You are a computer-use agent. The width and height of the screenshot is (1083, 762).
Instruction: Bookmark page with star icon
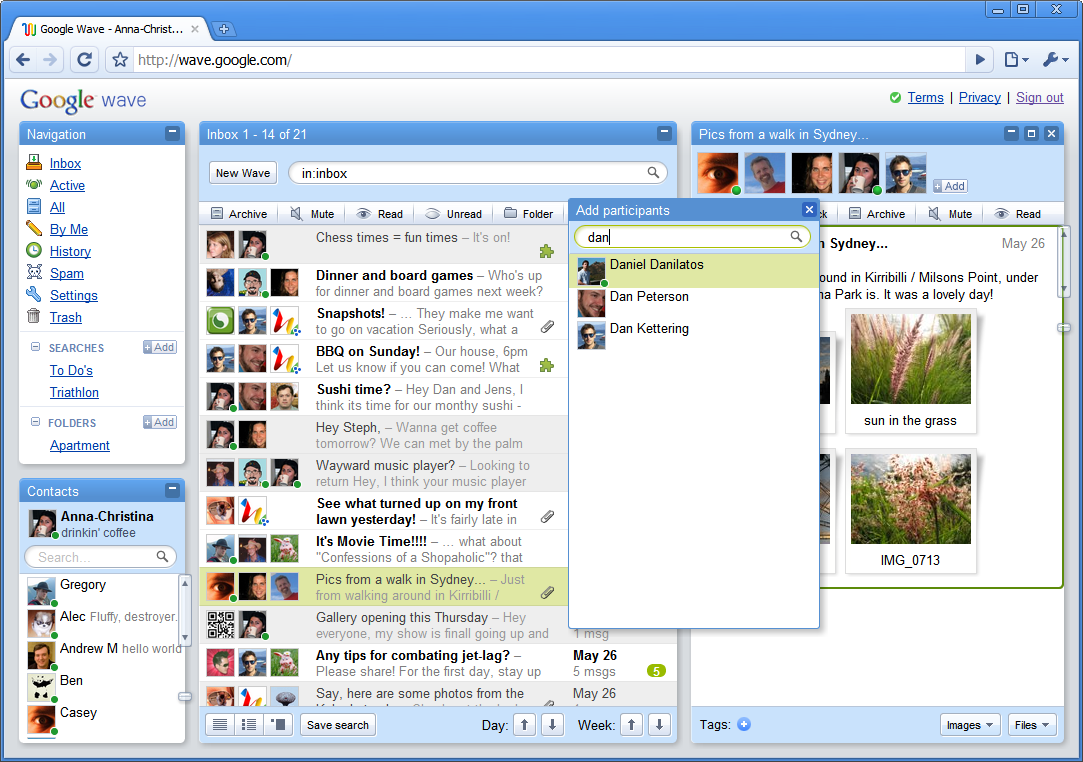(x=120, y=60)
